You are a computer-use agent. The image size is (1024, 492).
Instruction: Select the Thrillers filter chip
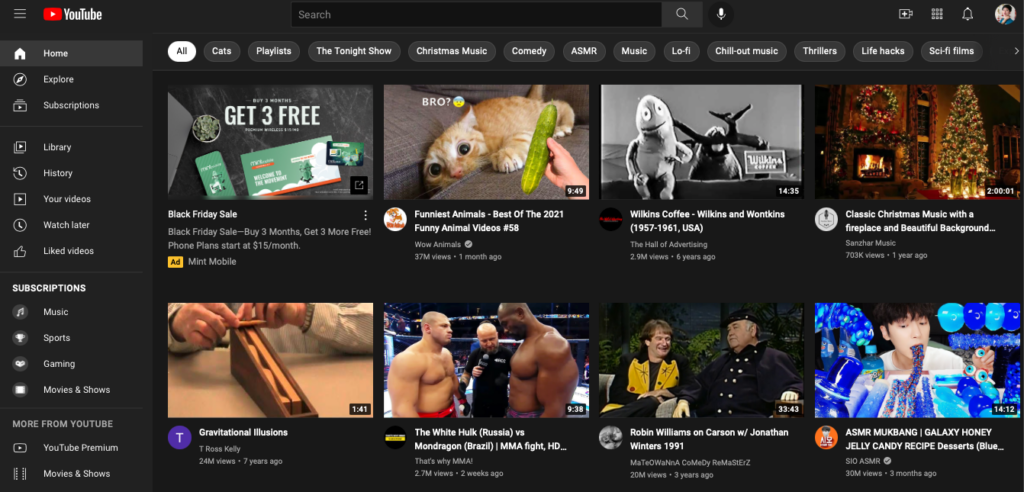(820, 51)
